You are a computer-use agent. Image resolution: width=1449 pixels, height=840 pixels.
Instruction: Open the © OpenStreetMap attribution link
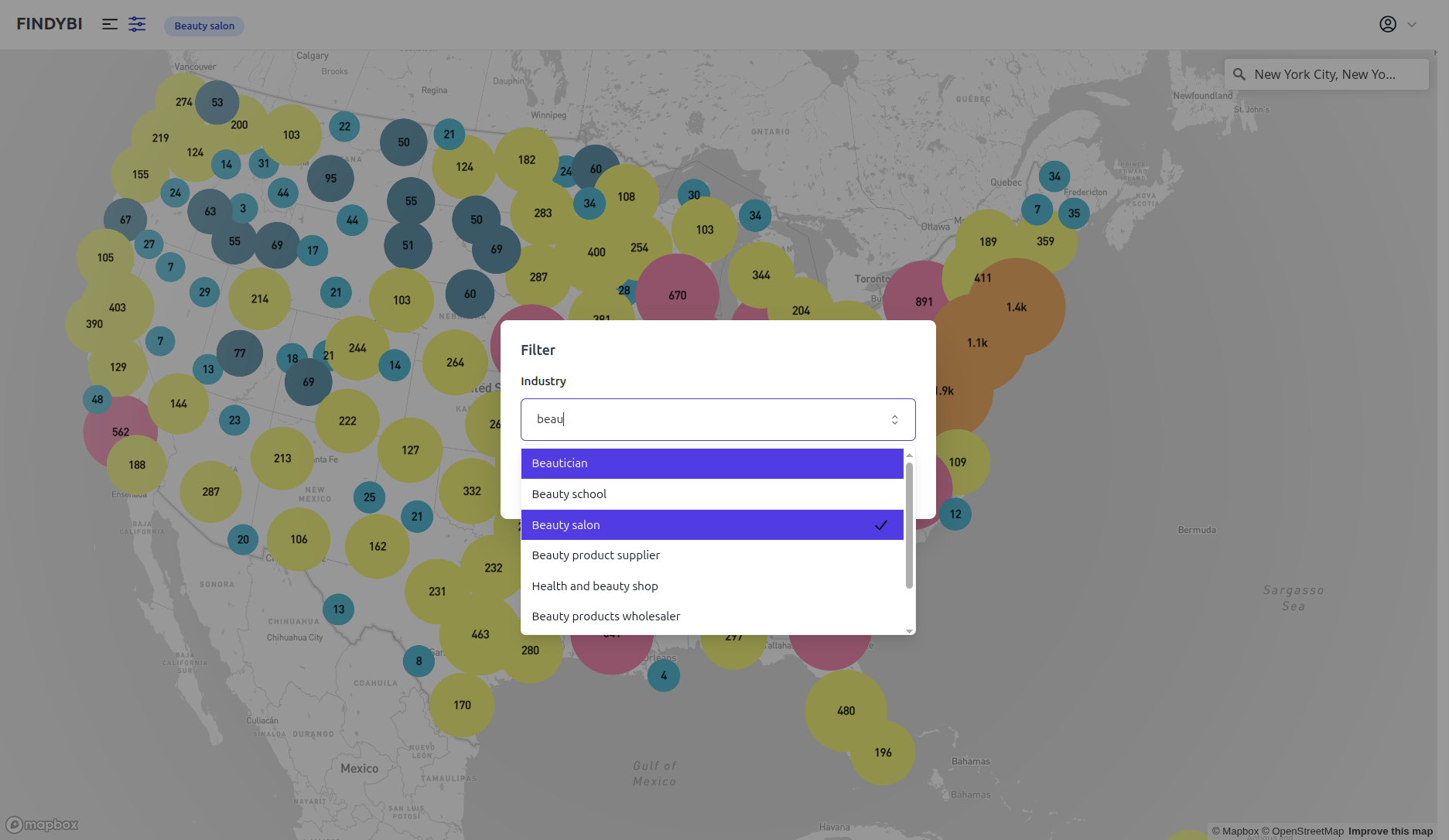1303,831
